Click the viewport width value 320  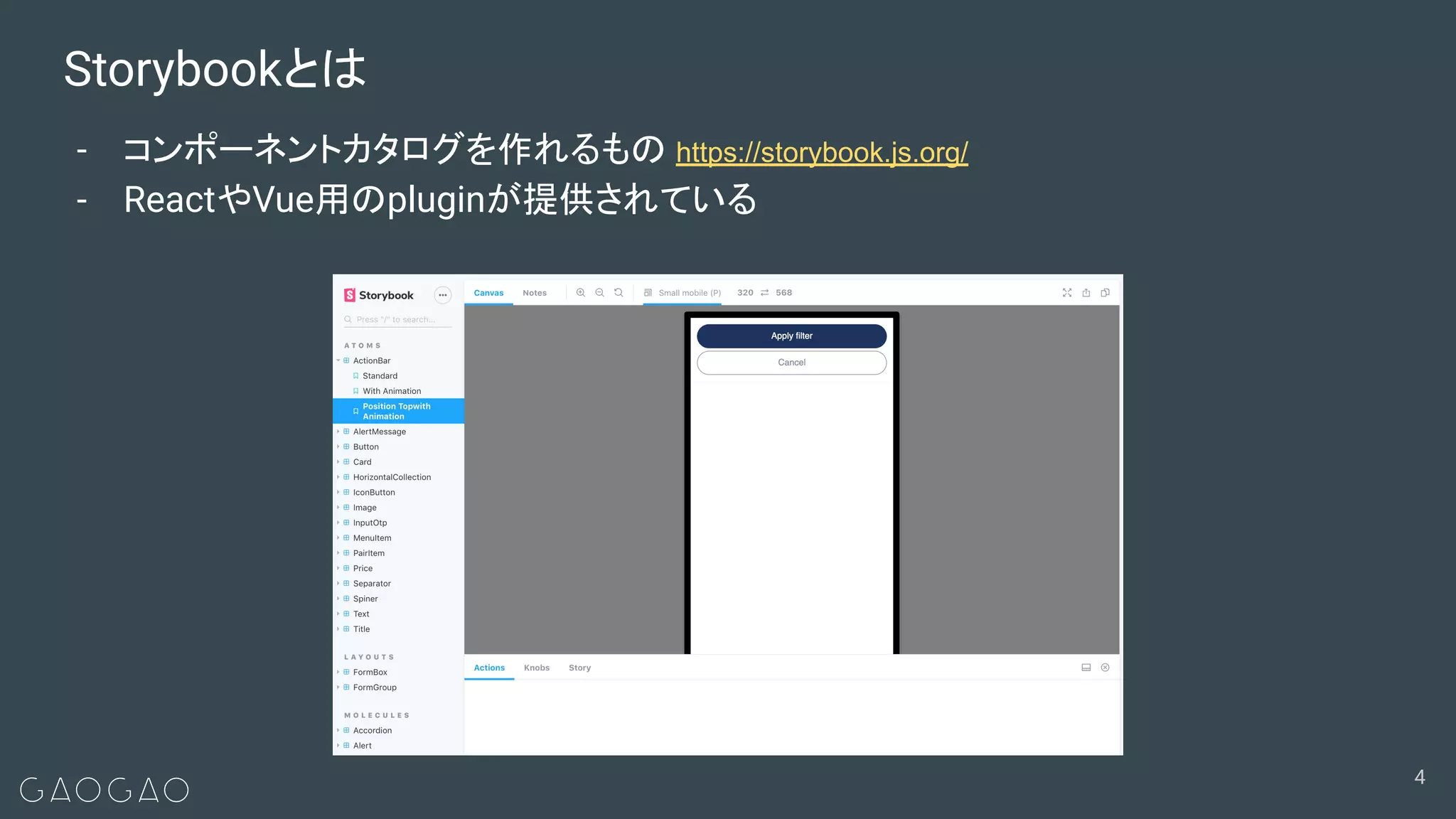[x=745, y=293]
